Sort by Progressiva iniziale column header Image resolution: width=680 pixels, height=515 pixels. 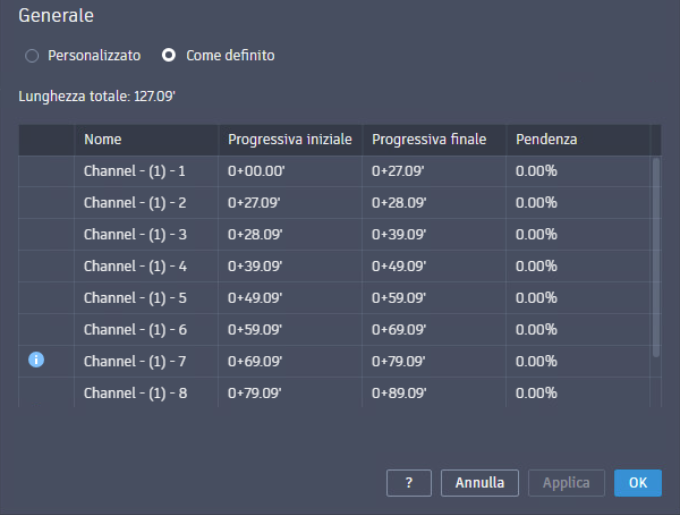(x=290, y=140)
